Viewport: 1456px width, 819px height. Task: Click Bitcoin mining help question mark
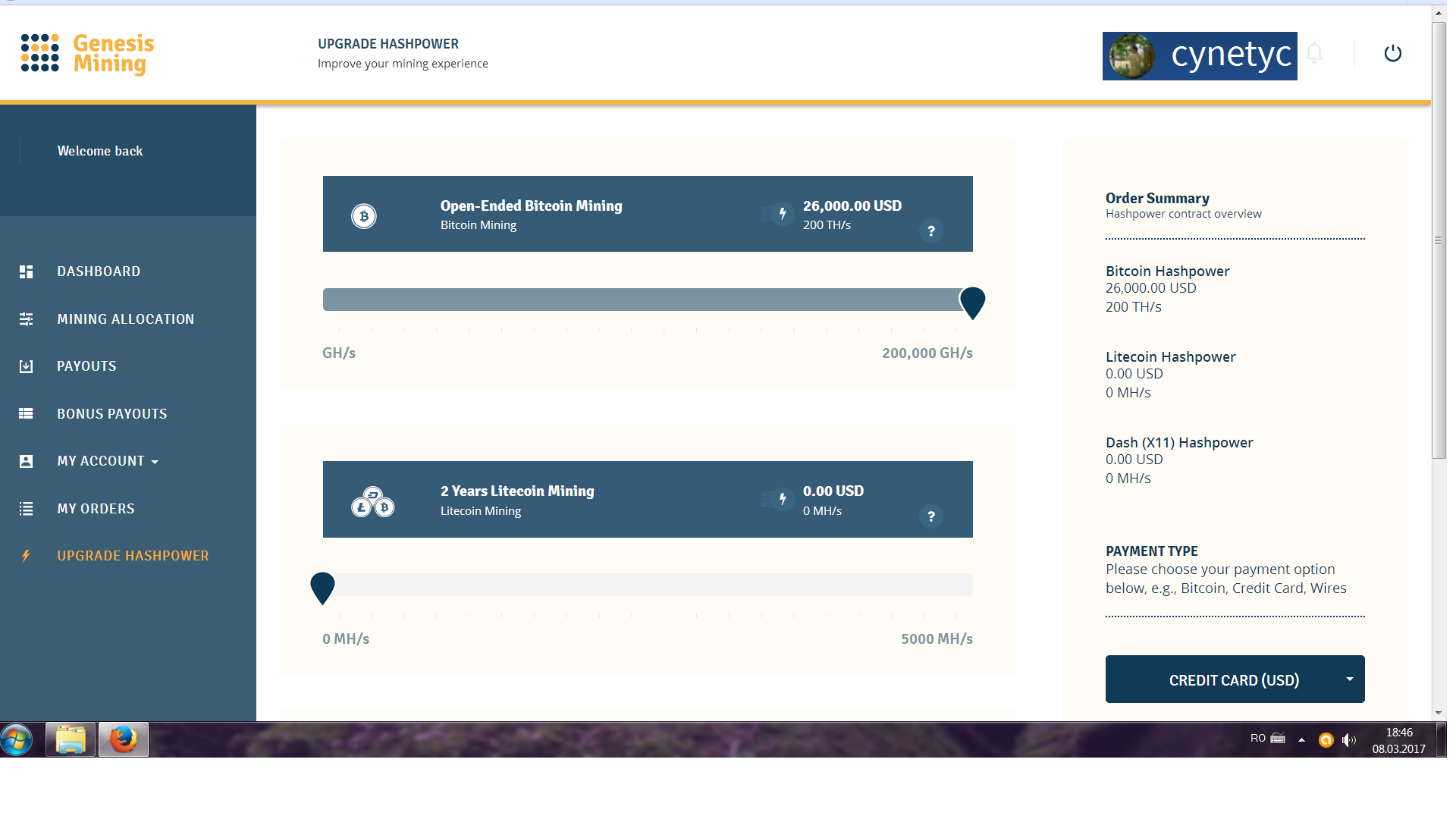931,231
